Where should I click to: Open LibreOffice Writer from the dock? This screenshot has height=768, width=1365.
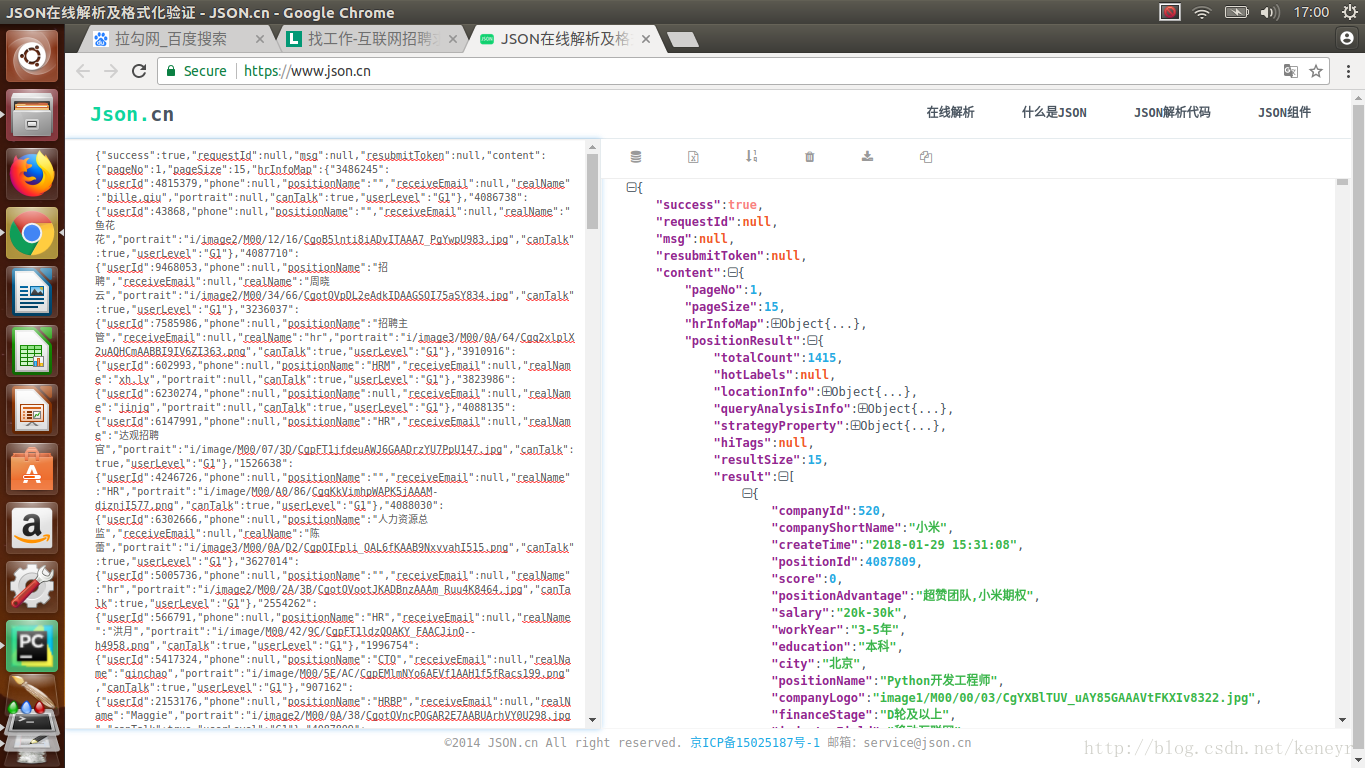click(x=33, y=293)
